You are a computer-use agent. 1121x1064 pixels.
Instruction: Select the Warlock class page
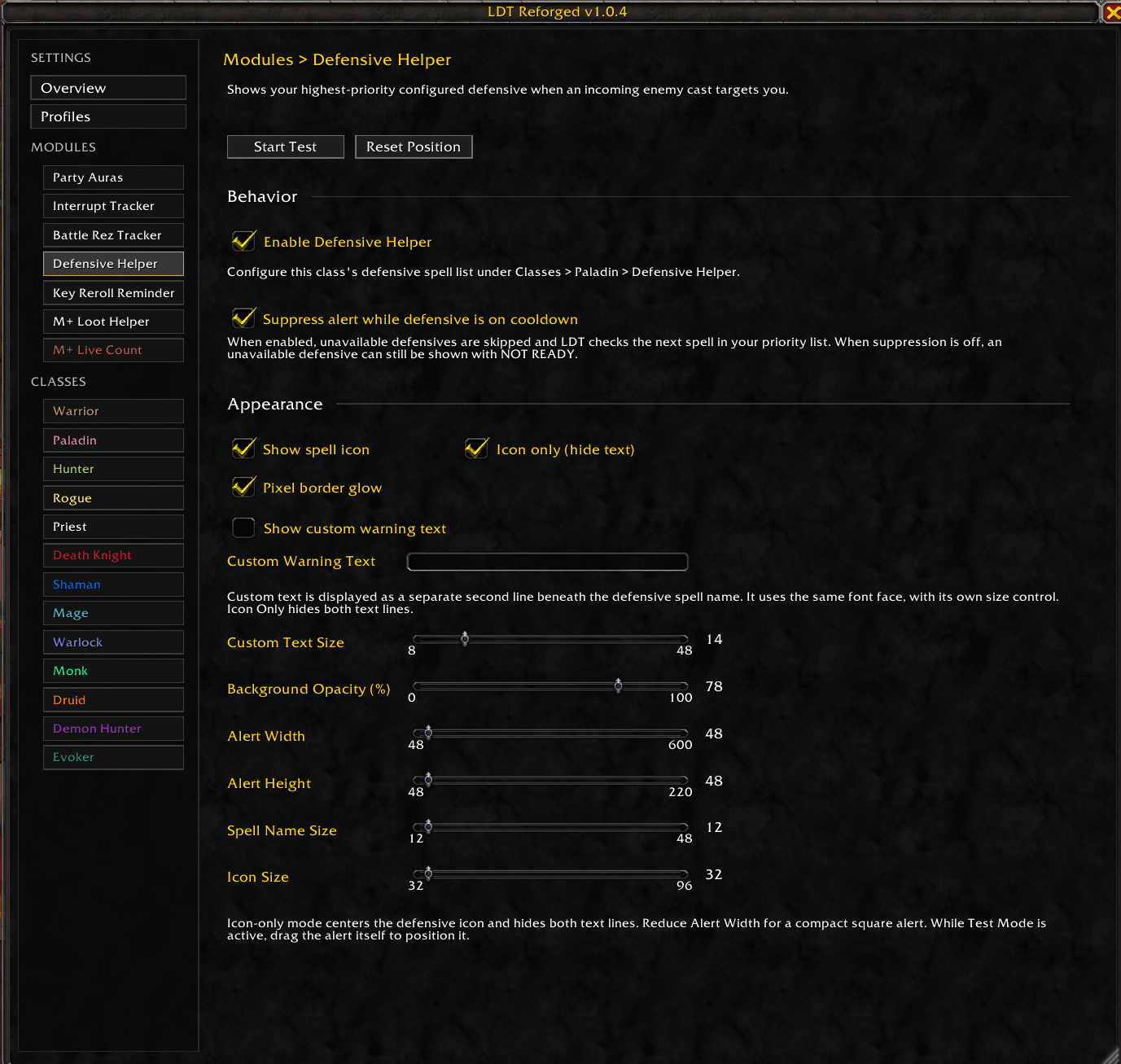click(113, 642)
